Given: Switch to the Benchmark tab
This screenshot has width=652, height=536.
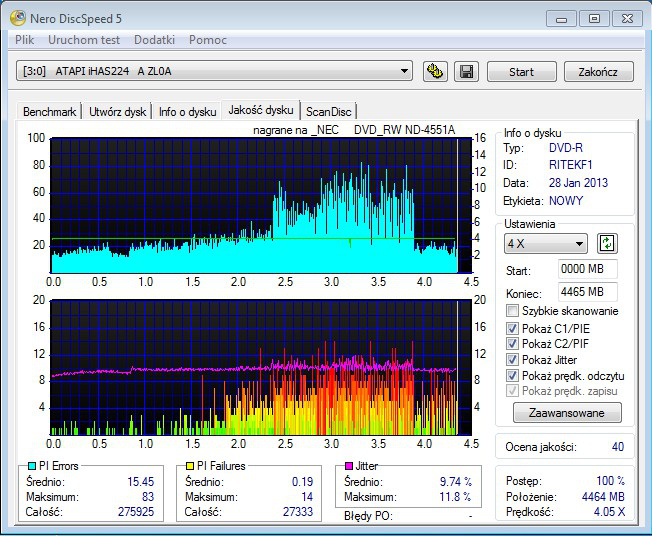Looking at the screenshot, I should [x=49, y=112].
